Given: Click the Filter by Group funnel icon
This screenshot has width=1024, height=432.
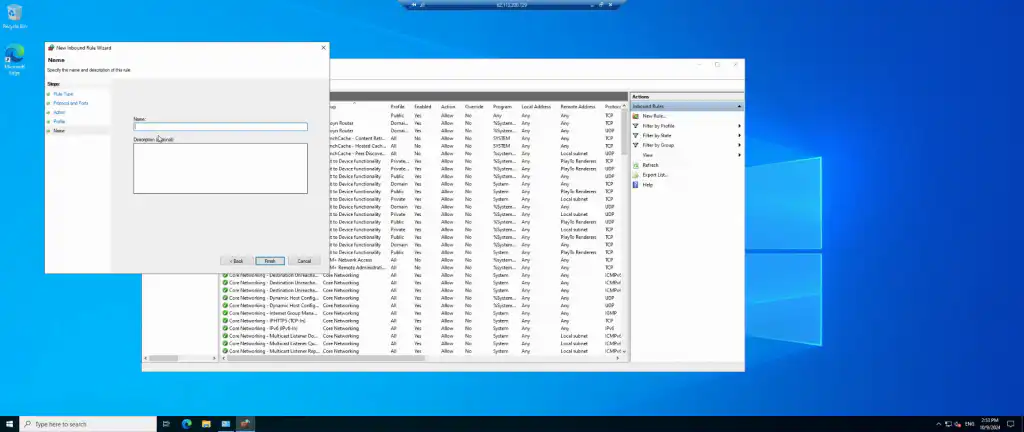Looking at the screenshot, I should point(635,145).
